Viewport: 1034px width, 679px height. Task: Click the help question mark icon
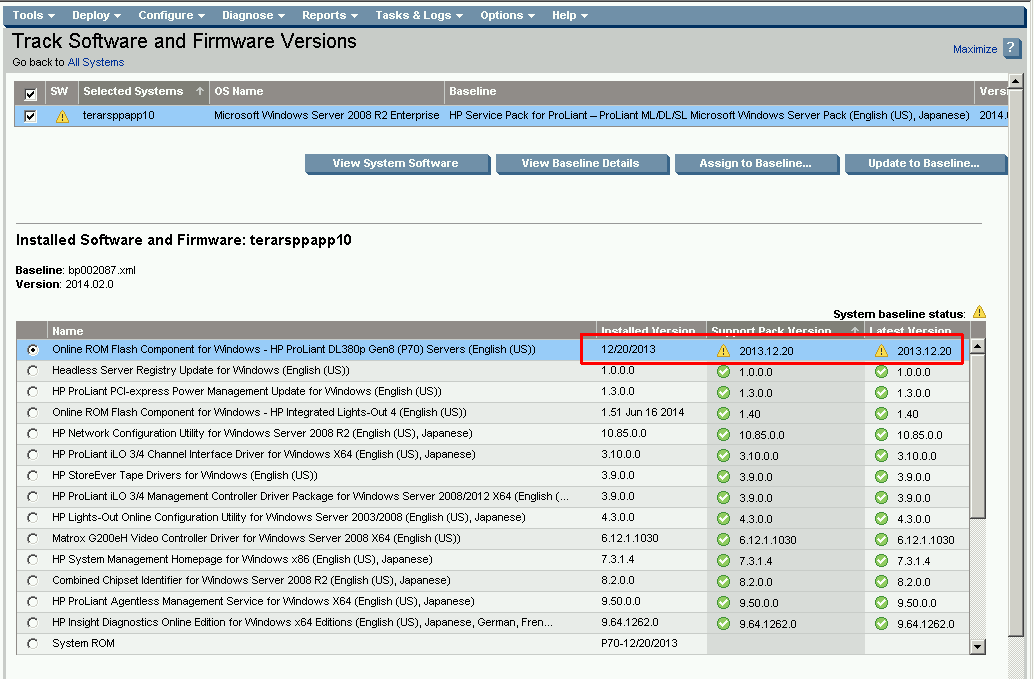1011,47
